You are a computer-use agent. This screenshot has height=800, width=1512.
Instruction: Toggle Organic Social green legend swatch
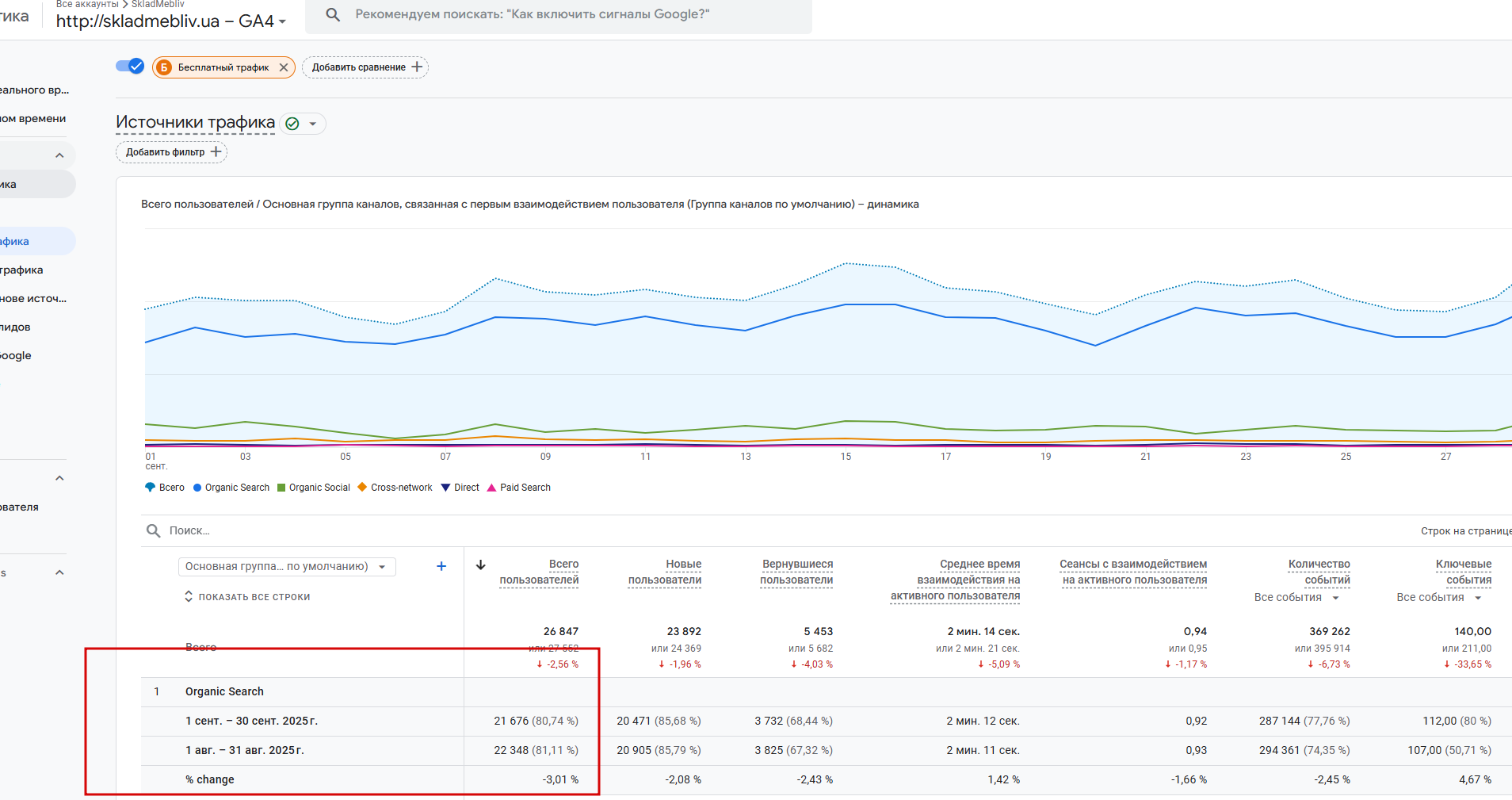coord(281,488)
